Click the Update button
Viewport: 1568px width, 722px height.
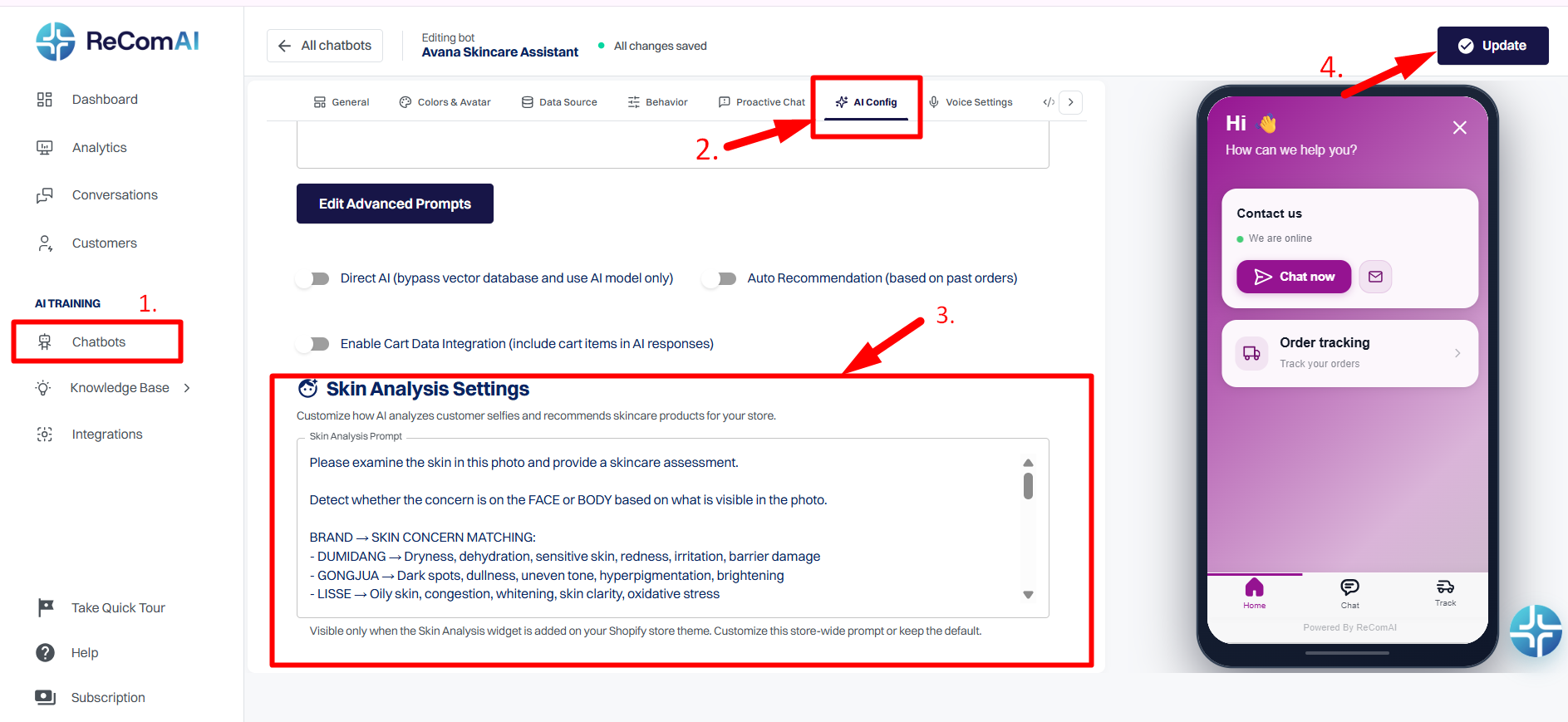click(1493, 46)
